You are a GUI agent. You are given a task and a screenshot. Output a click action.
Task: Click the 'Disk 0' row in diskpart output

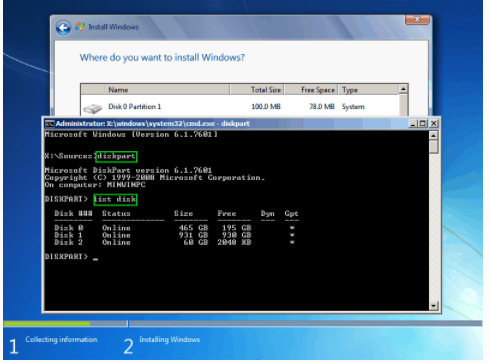tap(175, 228)
